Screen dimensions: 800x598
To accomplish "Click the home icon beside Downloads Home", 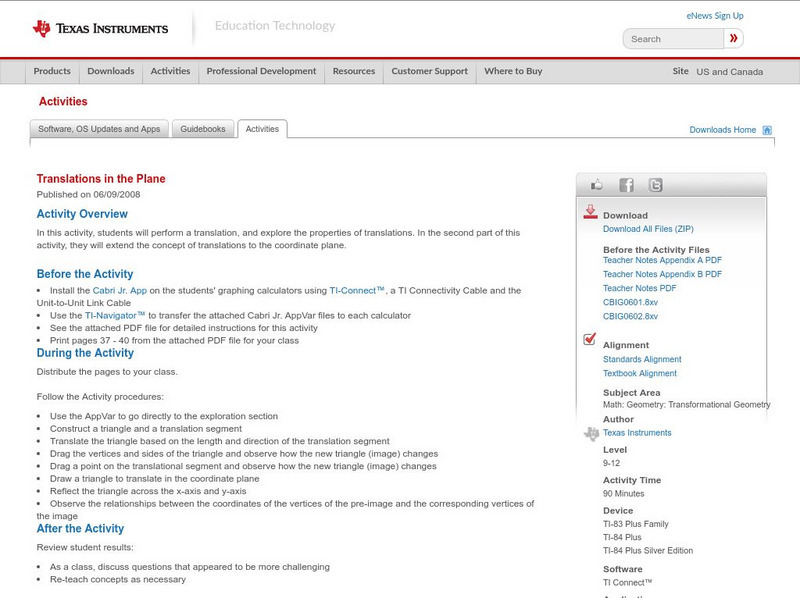I will (767, 130).
